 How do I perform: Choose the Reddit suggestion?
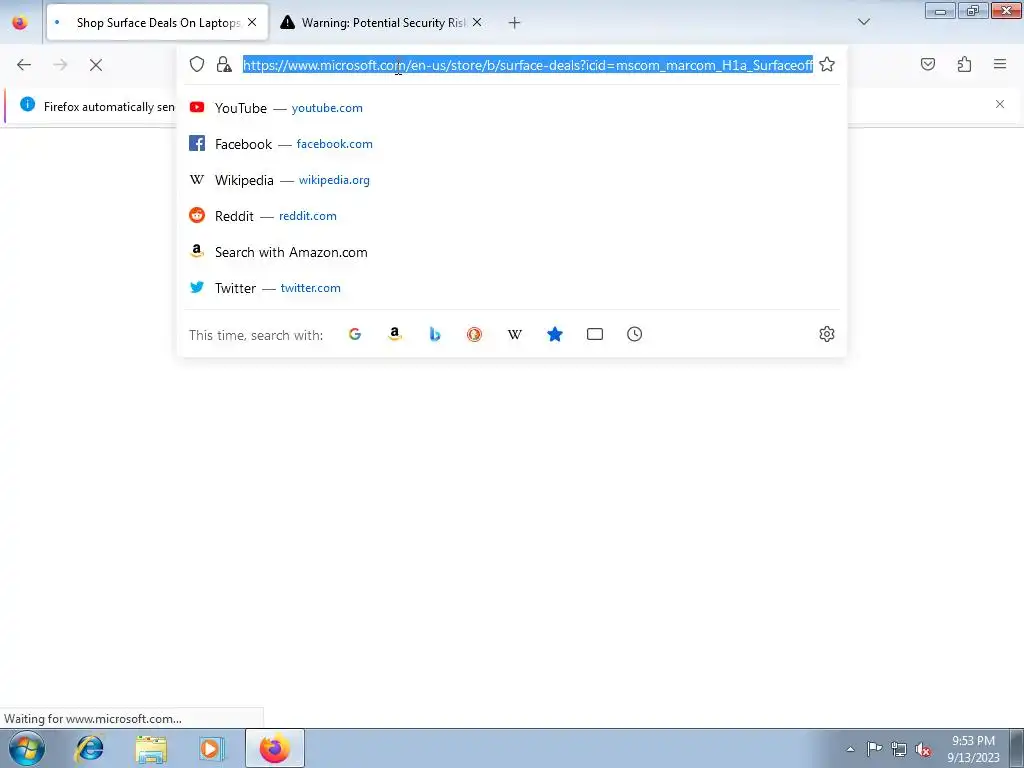click(x=512, y=216)
